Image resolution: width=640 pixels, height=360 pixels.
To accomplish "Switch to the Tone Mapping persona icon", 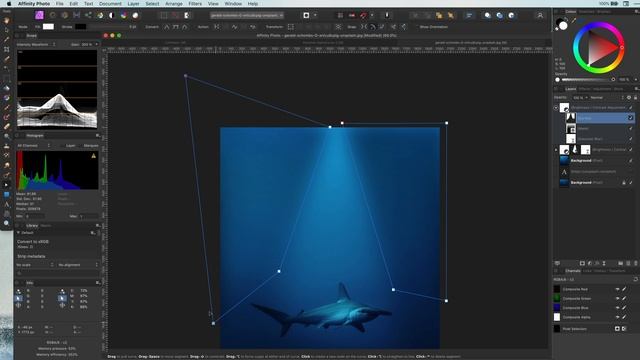I will (76, 16).
